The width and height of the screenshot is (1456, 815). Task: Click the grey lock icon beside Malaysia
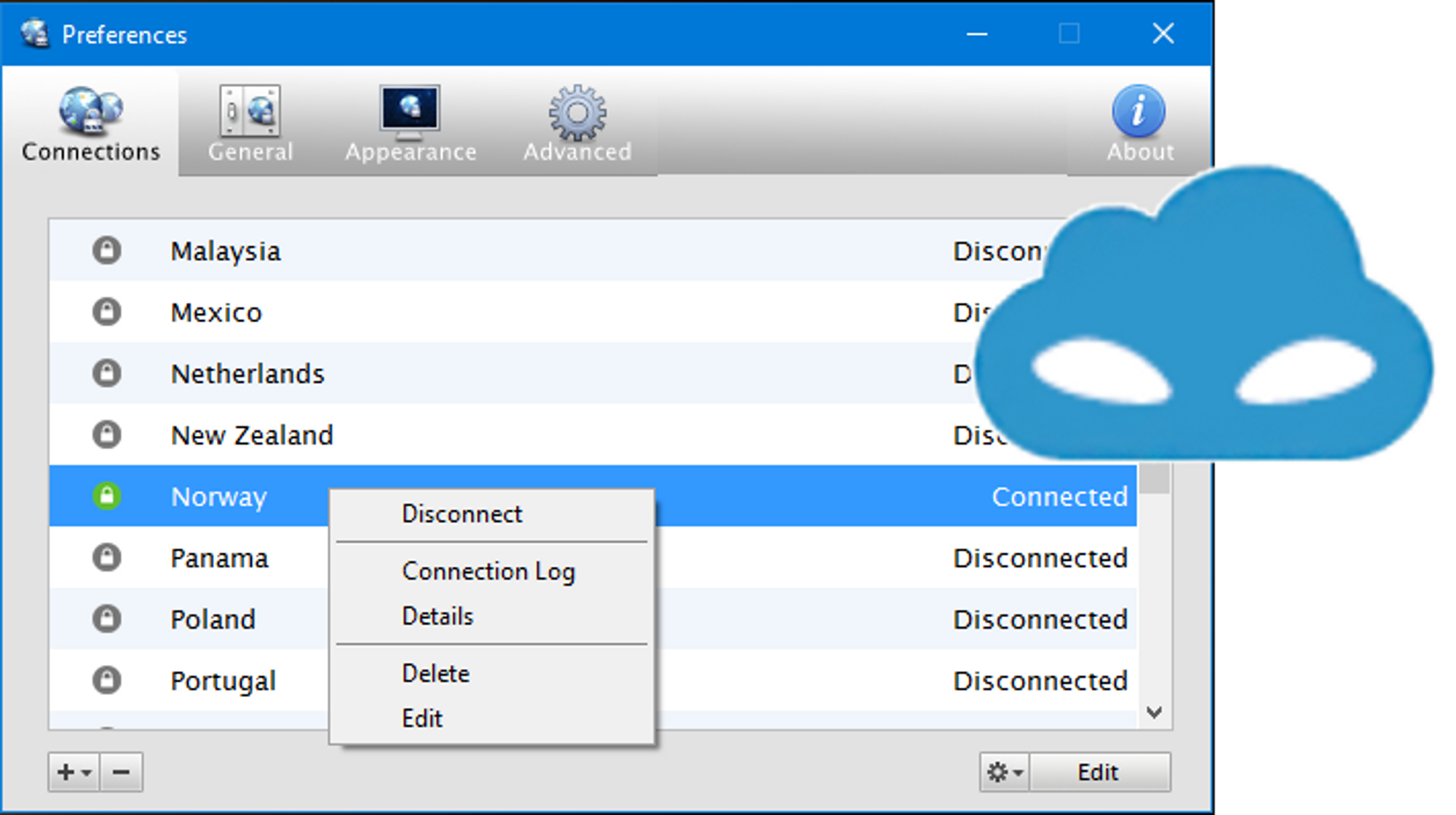107,251
